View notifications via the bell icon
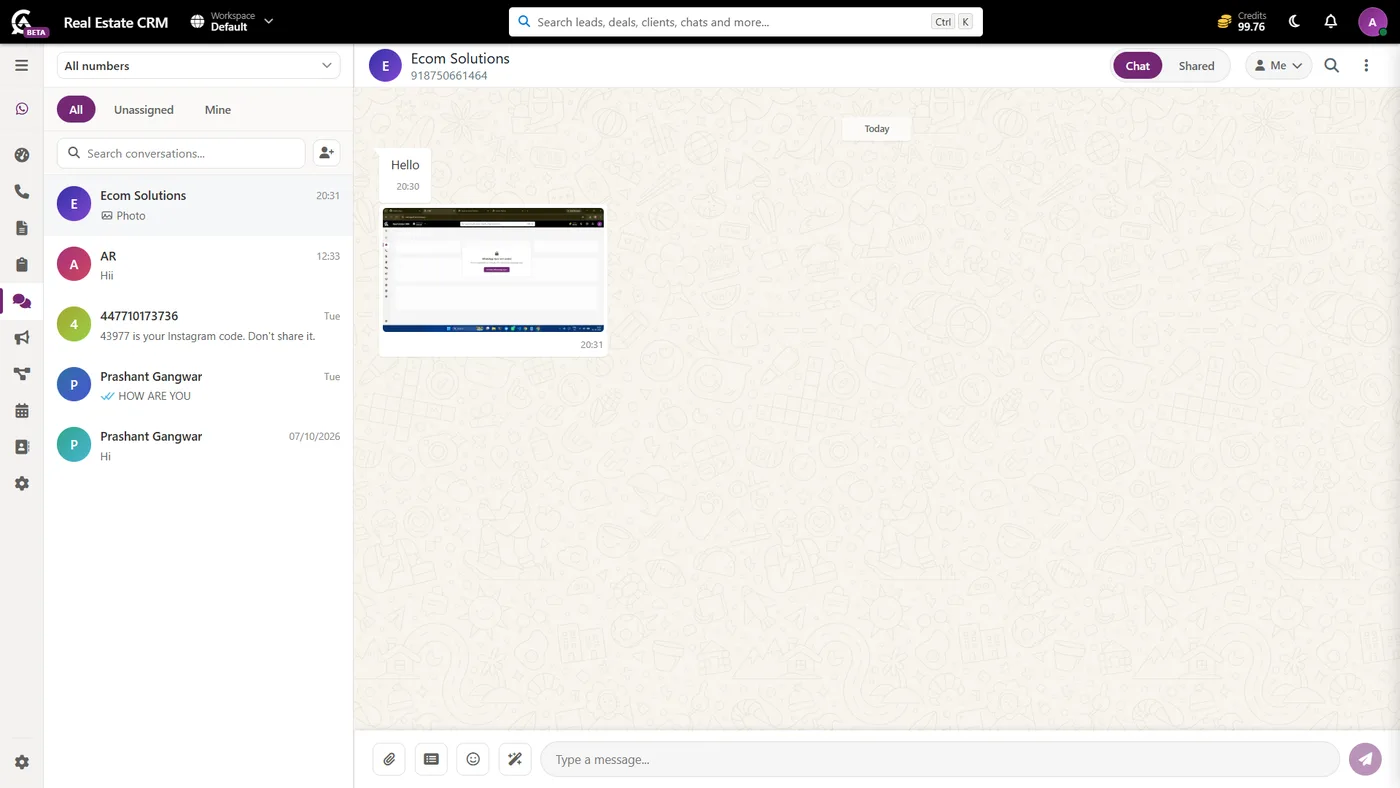The image size is (1400, 788). pyautogui.click(x=1330, y=21)
